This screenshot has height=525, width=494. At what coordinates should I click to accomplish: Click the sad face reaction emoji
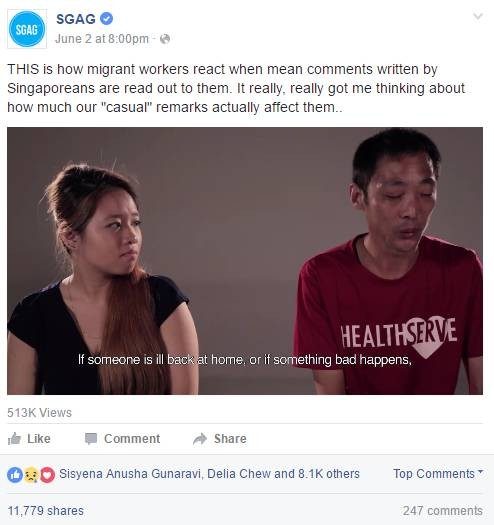click(31, 475)
